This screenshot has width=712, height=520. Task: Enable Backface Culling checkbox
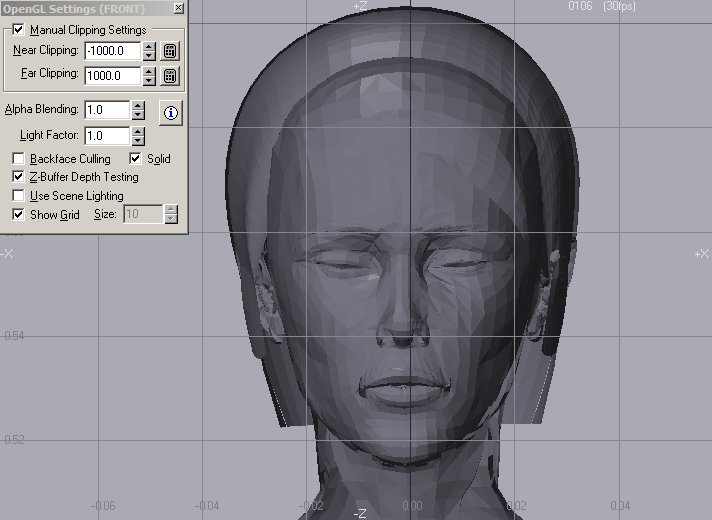18,159
